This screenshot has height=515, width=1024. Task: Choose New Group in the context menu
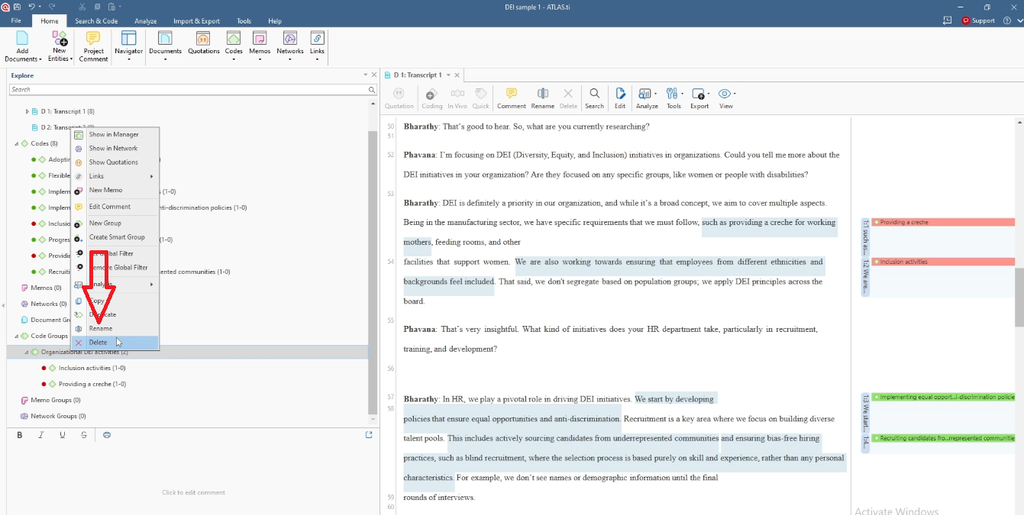coord(115,223)
